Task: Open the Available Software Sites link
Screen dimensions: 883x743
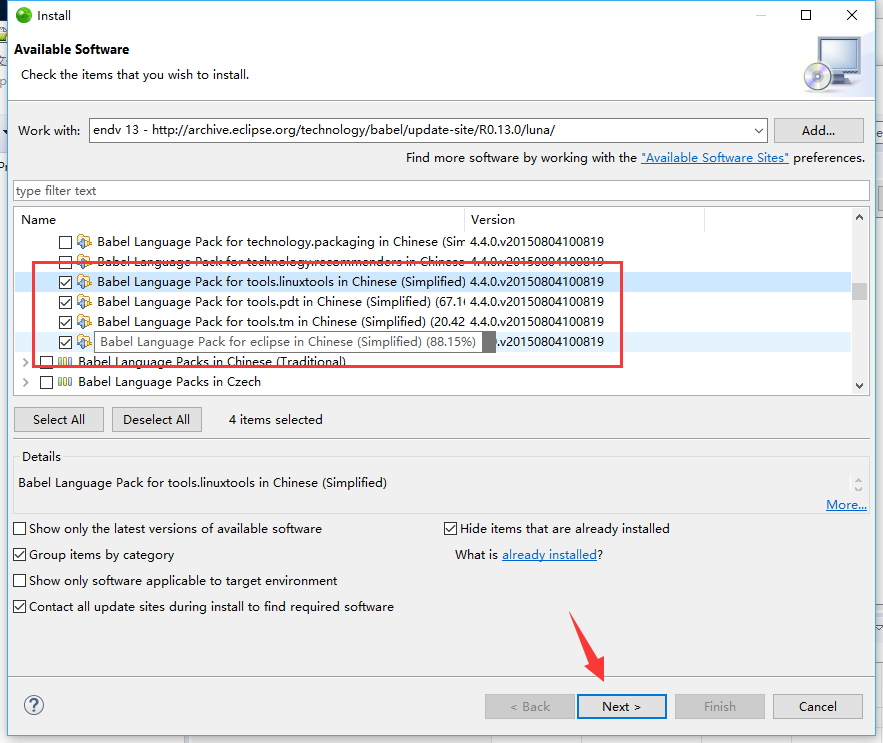Action: [715, 158]
